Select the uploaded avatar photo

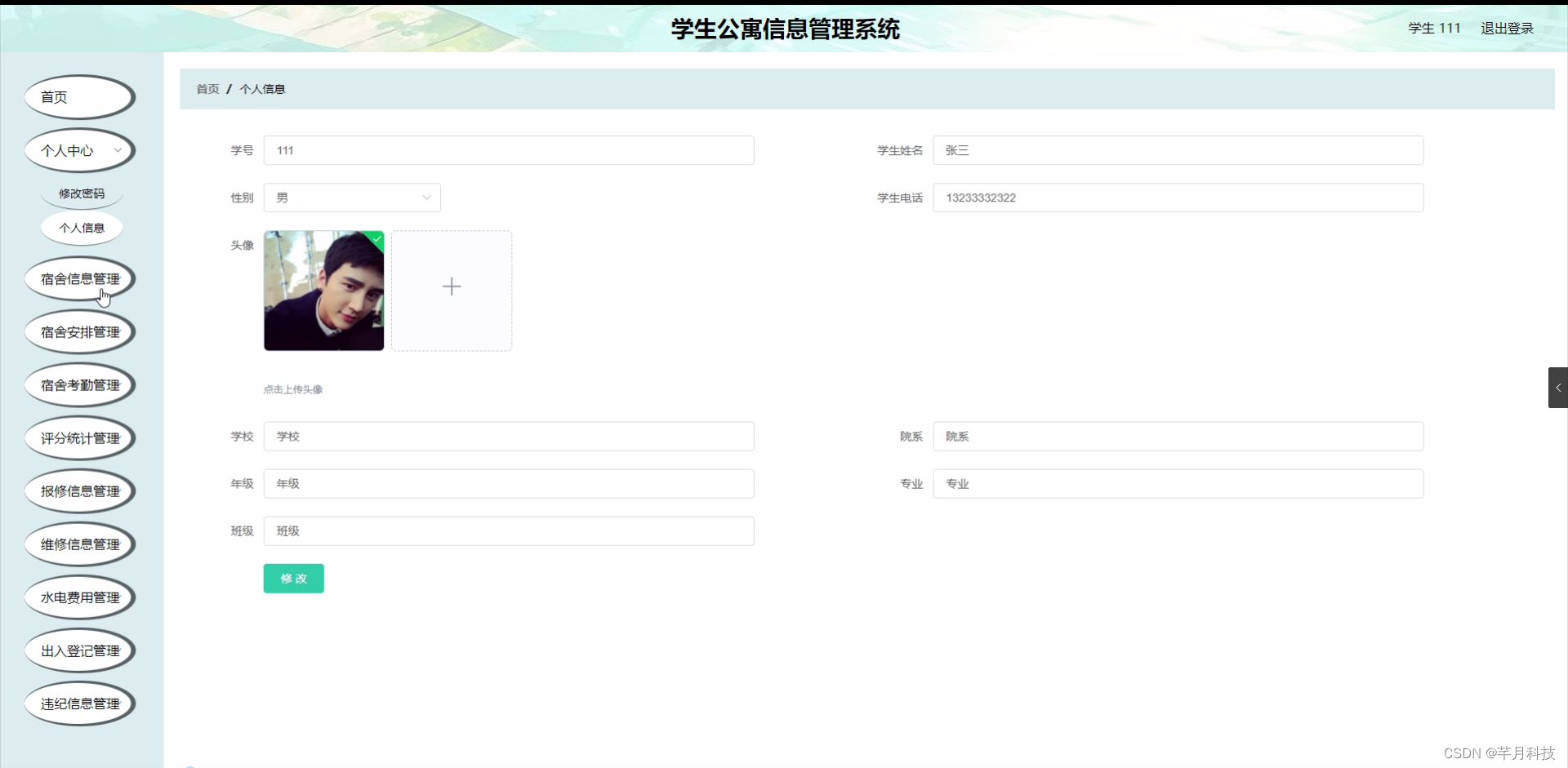(x=323, y=291)
